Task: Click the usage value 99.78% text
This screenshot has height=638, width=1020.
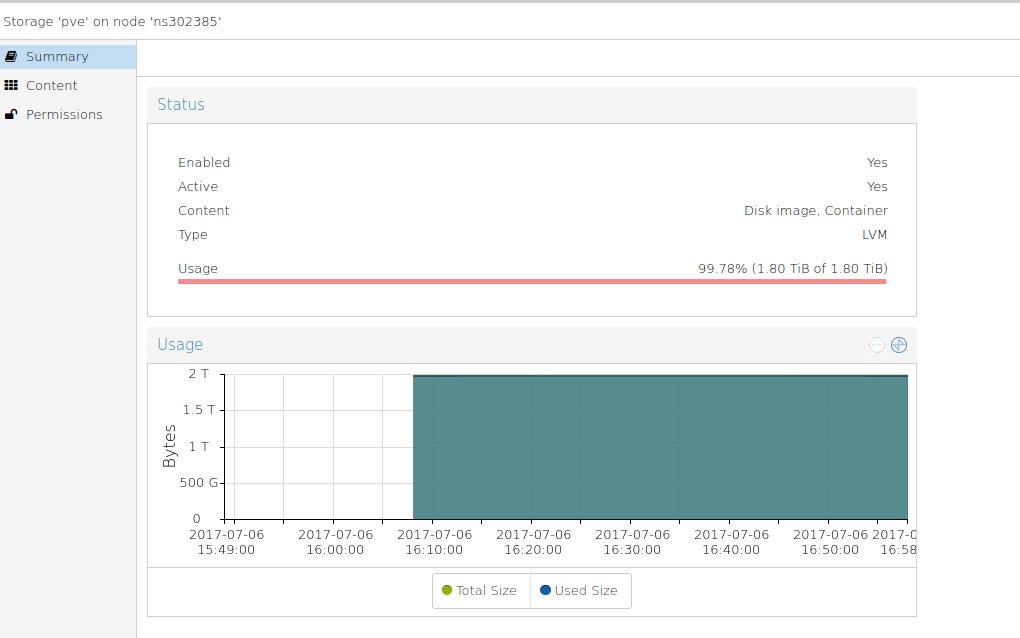Action: coord(793,269)
